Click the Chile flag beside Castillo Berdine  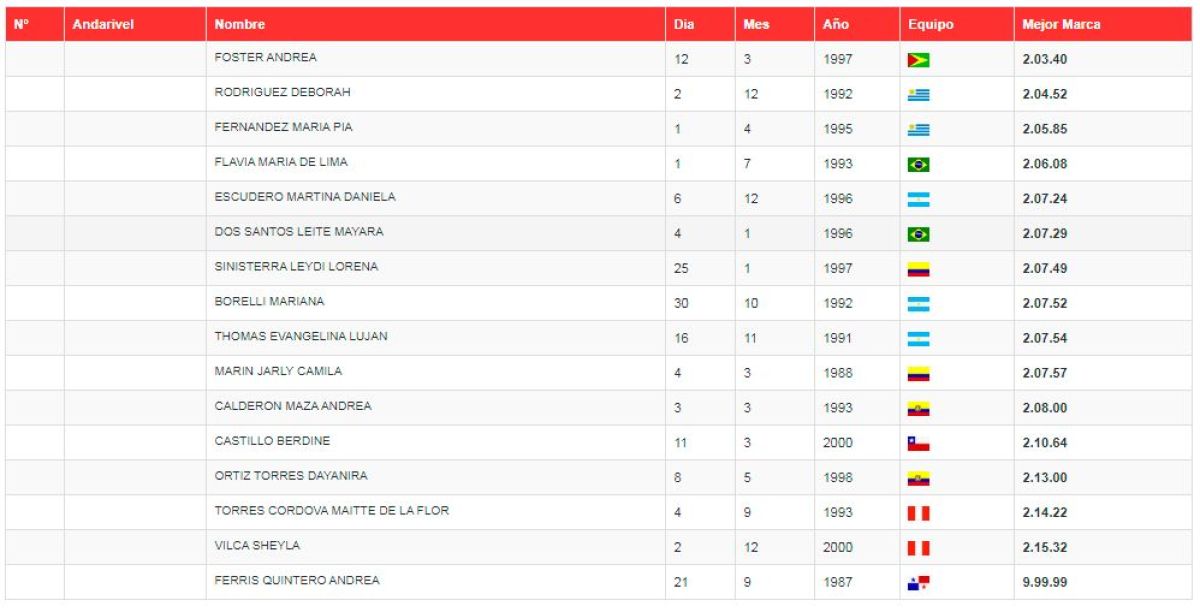(918, 444)
